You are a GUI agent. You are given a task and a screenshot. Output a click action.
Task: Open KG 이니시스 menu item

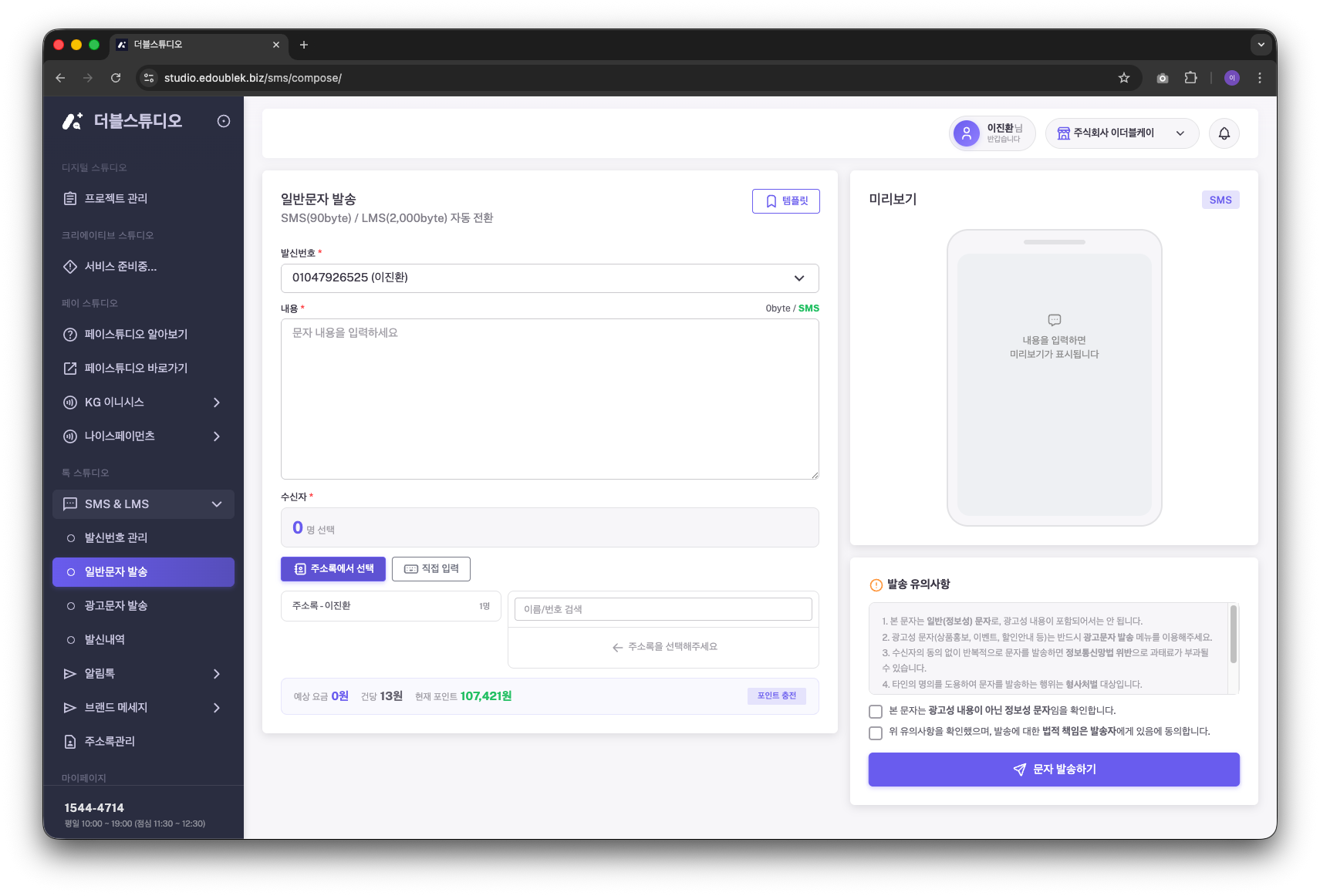pos(143,403)
